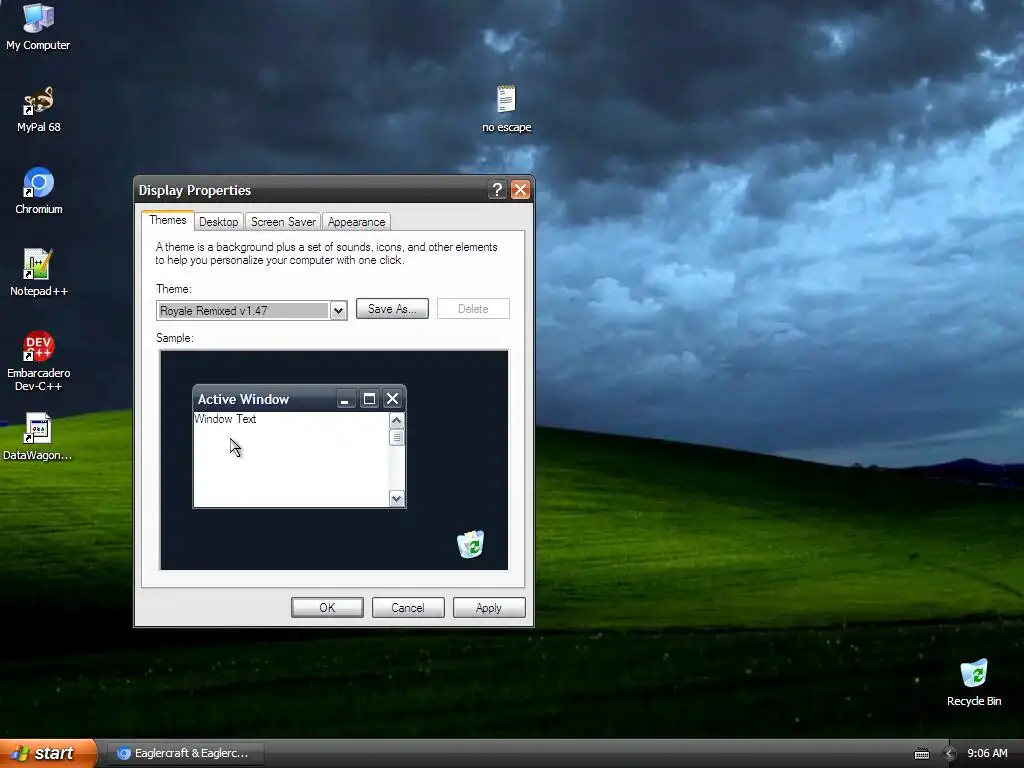This screenshot has width=1024, height=768.
Task: Click the help question mark in Display Properties
Action: (497, 190)
